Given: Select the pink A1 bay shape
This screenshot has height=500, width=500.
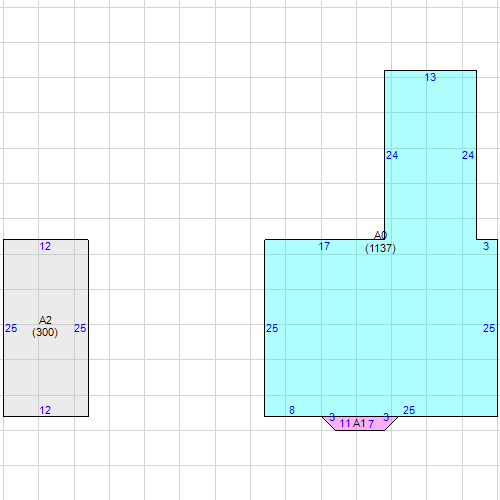Looking at the screenshot, I should pos(360,423).
